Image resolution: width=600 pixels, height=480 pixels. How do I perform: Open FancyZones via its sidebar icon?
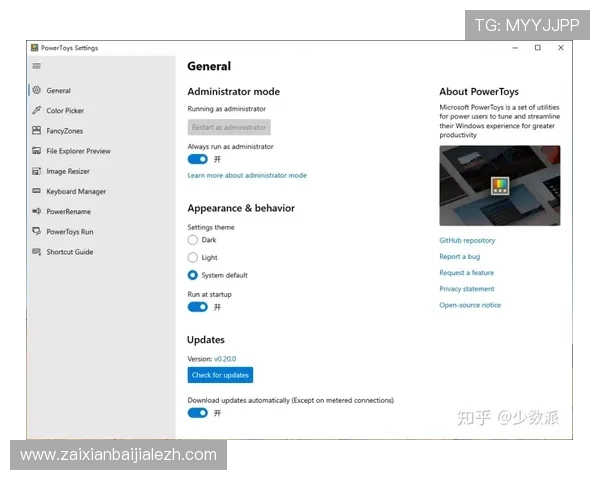(36, 131)
